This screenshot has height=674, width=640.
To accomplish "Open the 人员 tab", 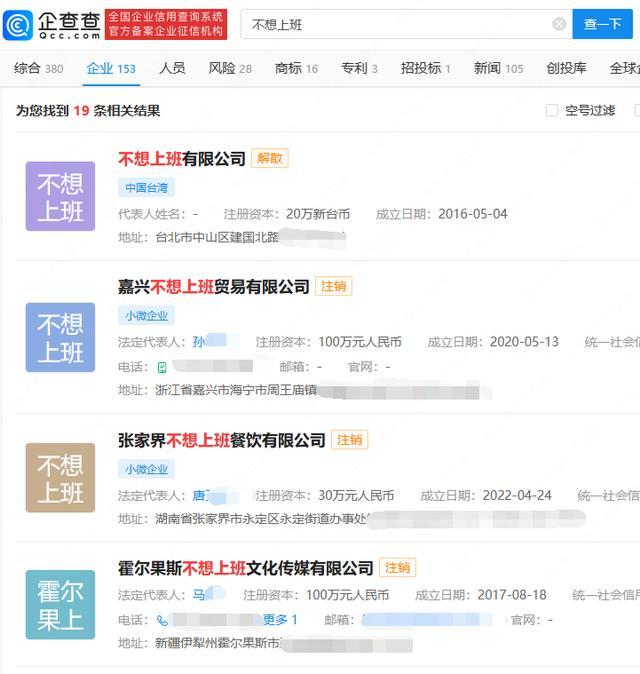I will click(x=172, y=68).
